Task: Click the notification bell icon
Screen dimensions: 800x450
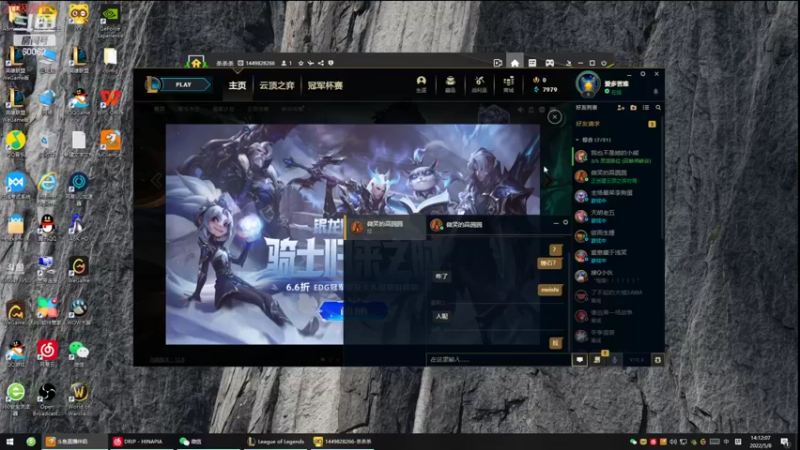Action: pos(656,91)
